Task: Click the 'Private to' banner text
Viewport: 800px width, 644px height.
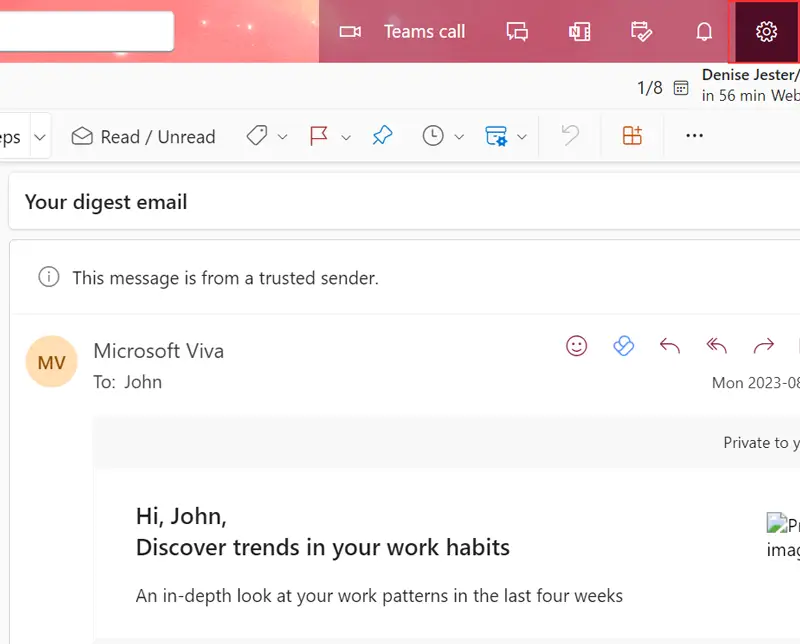Action: 761,442
